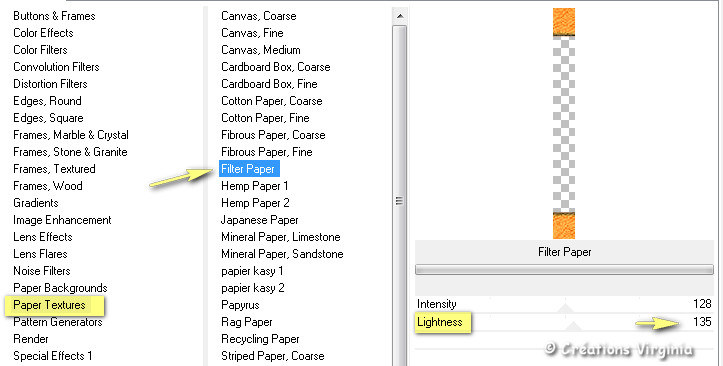Click the orange filter preview thumbnail

564,124
